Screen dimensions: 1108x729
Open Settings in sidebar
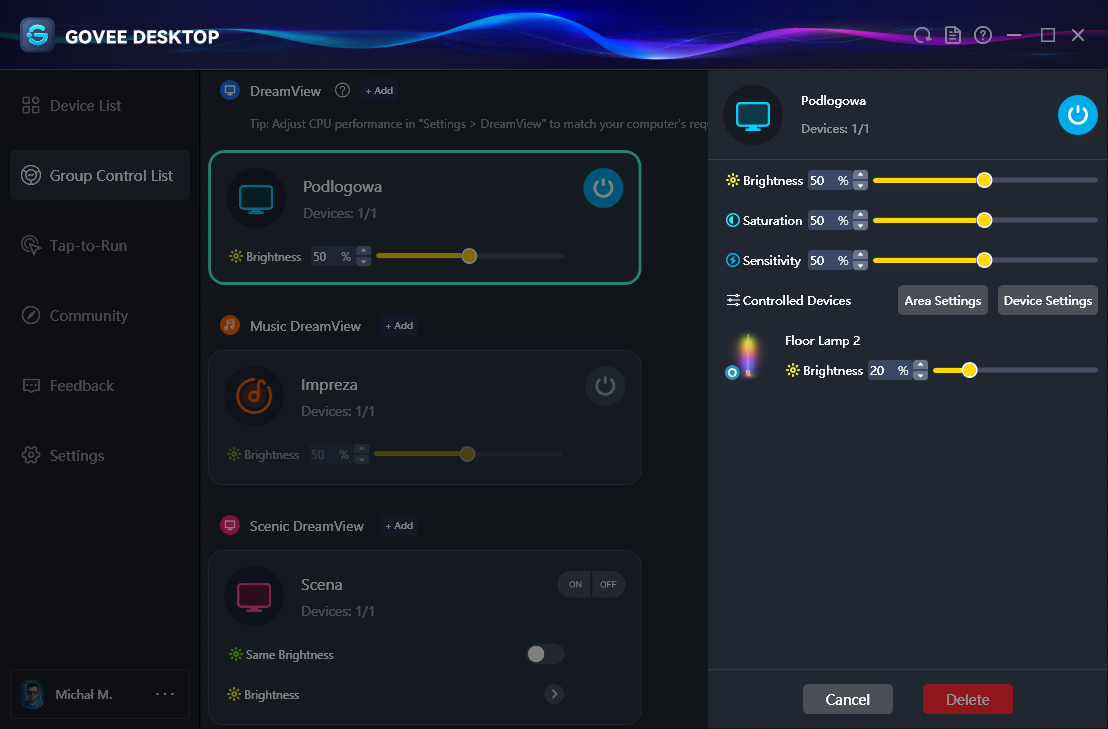point(100,455)
